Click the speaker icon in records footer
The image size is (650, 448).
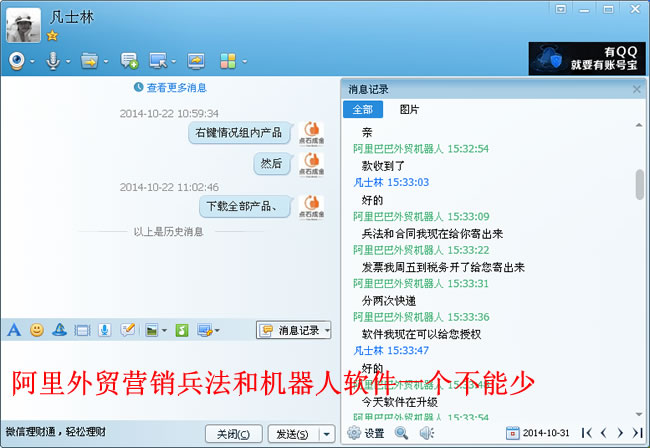pos(427,433)
